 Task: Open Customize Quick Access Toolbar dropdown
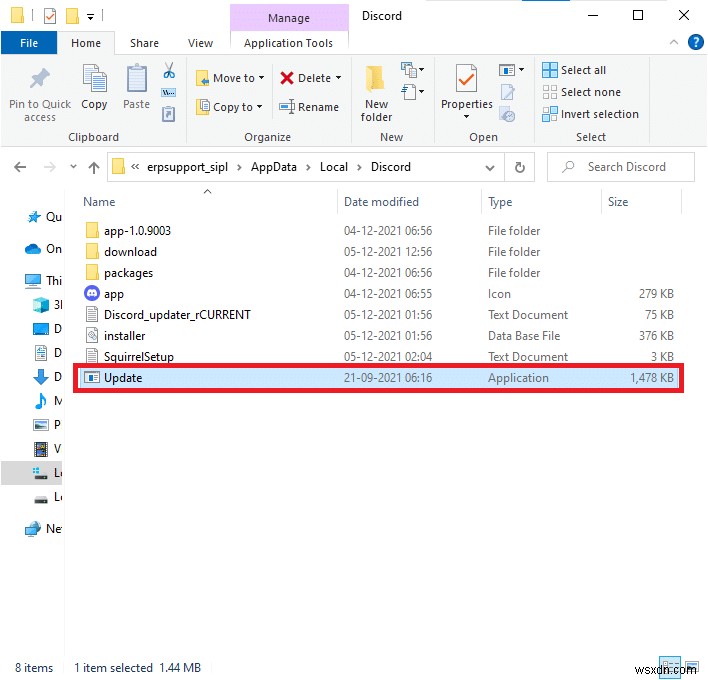(90, 17)
